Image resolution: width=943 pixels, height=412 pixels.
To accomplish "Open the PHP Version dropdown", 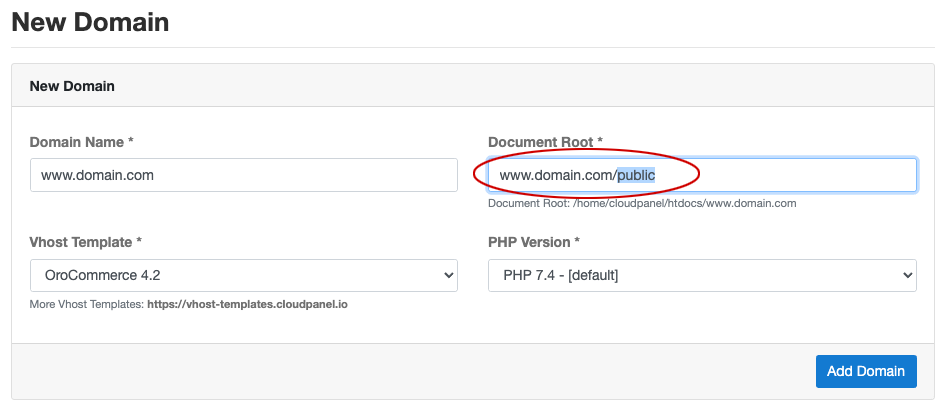I will pos(702,275).
